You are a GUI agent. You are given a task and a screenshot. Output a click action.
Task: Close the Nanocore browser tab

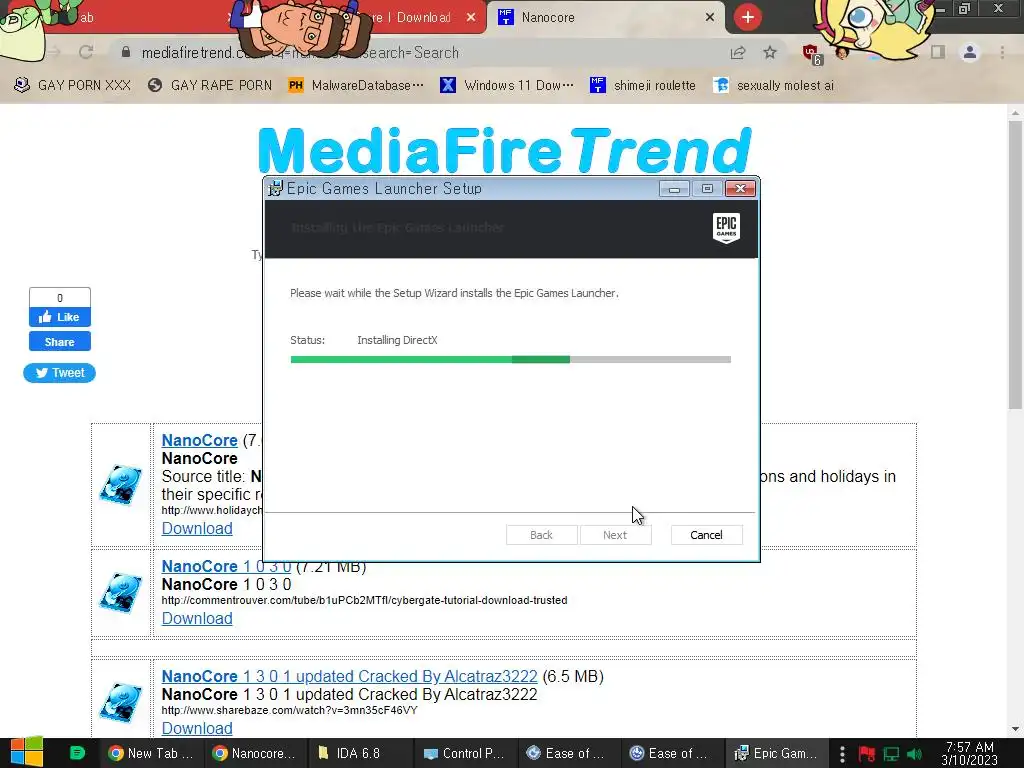pyautogui.click(x=710, y=18)
